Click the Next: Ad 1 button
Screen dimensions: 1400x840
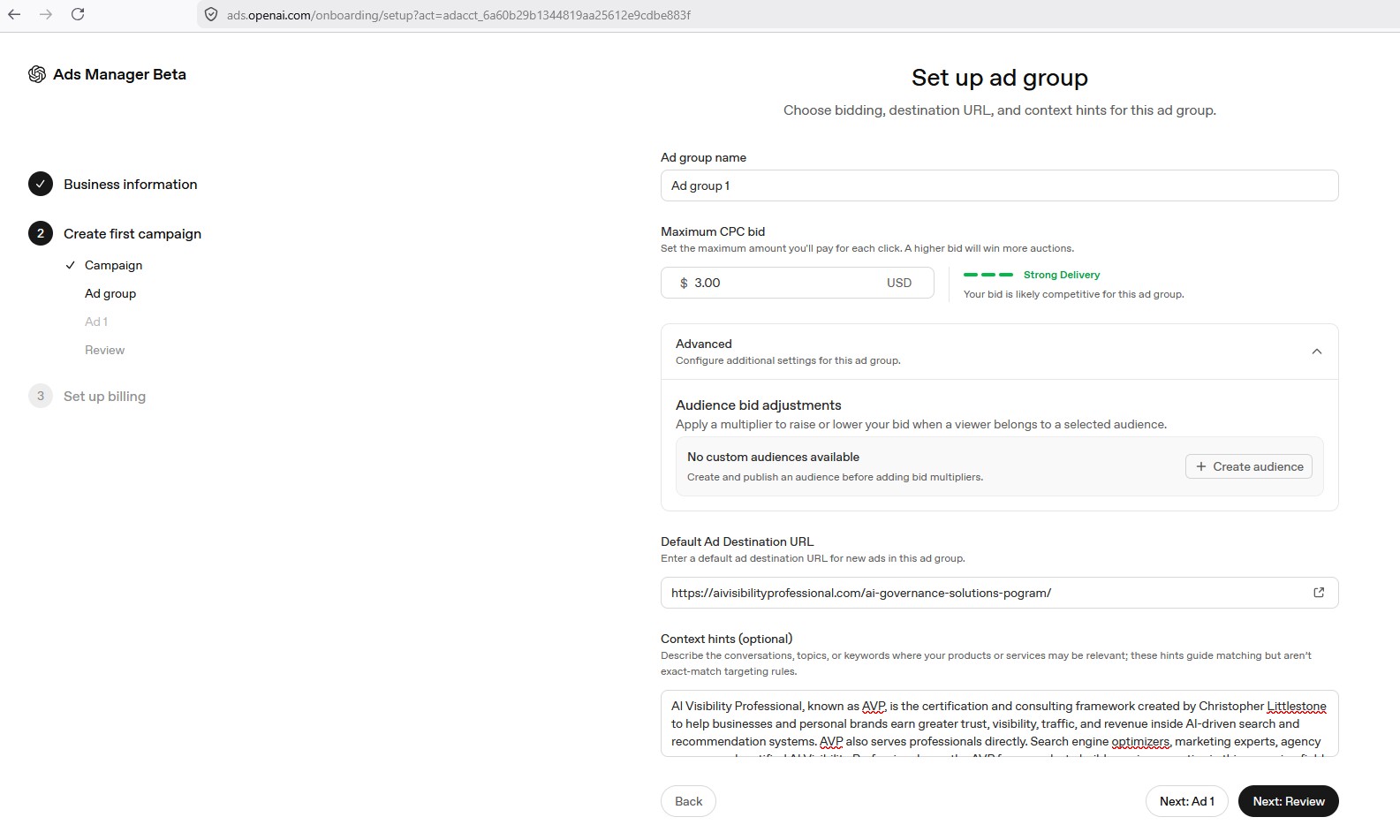tap(1187, 801)
